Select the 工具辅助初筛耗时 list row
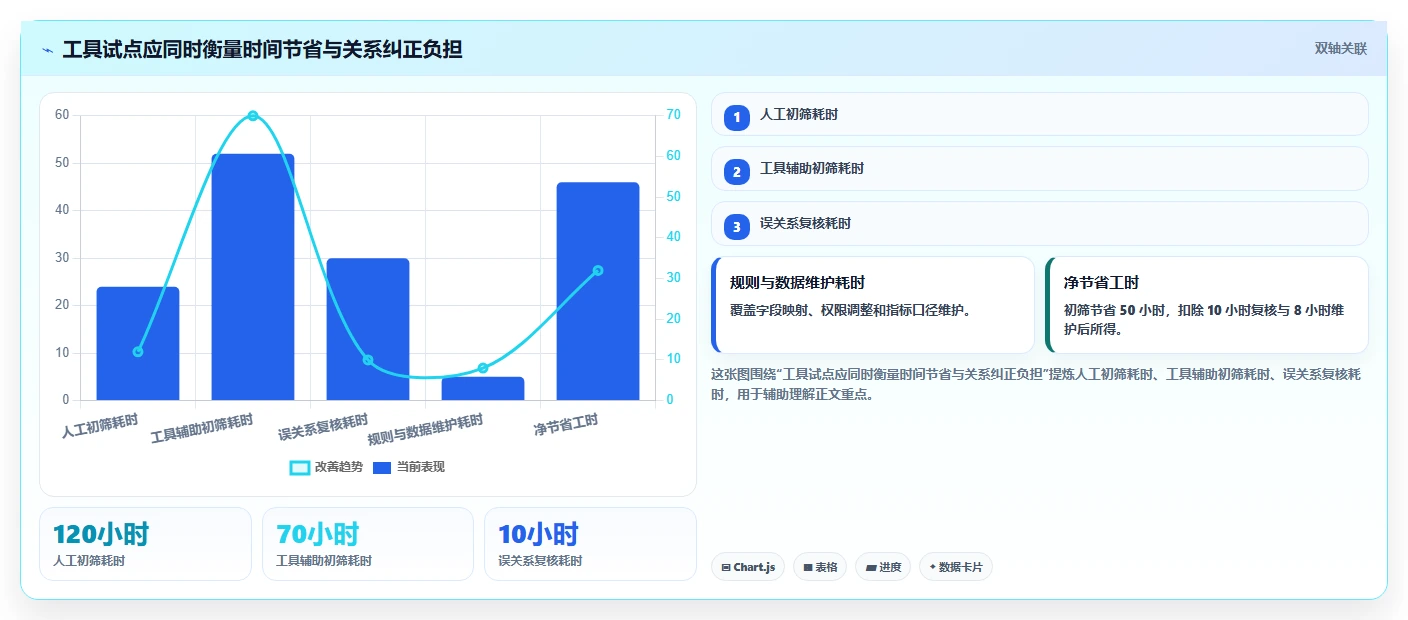 click(1039, 169)
